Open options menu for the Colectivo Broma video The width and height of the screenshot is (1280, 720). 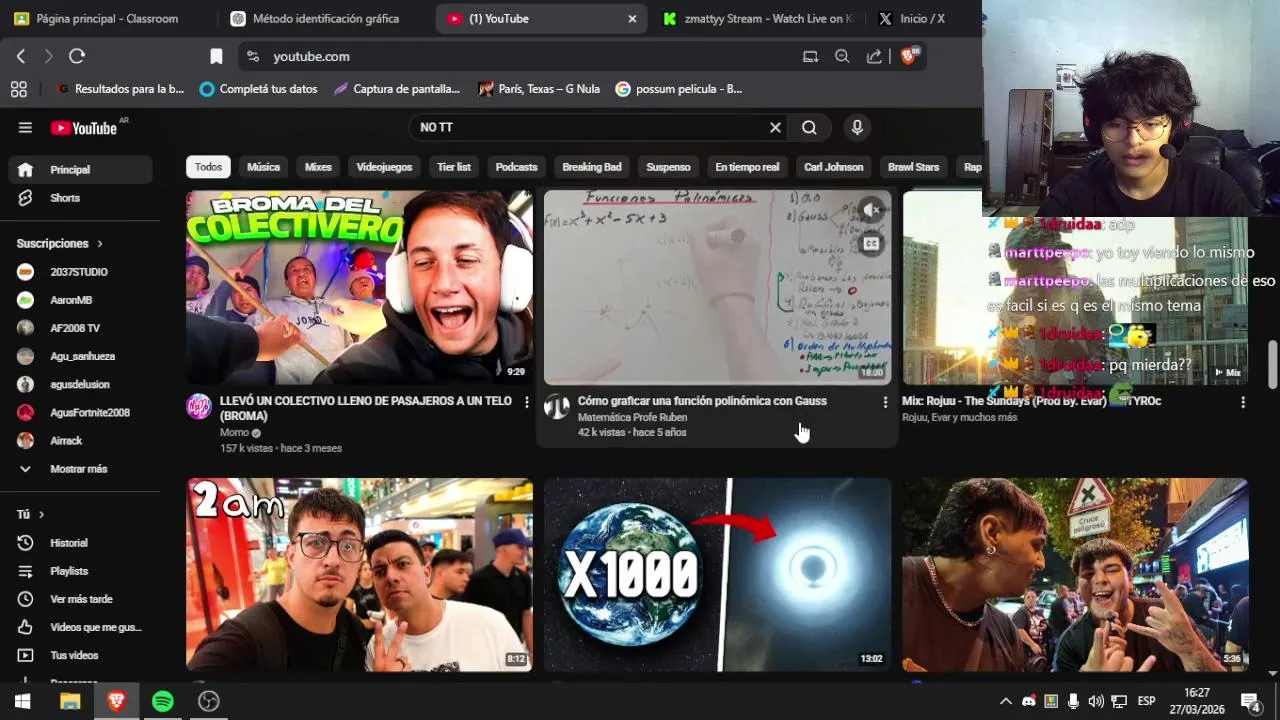(527, 402)
